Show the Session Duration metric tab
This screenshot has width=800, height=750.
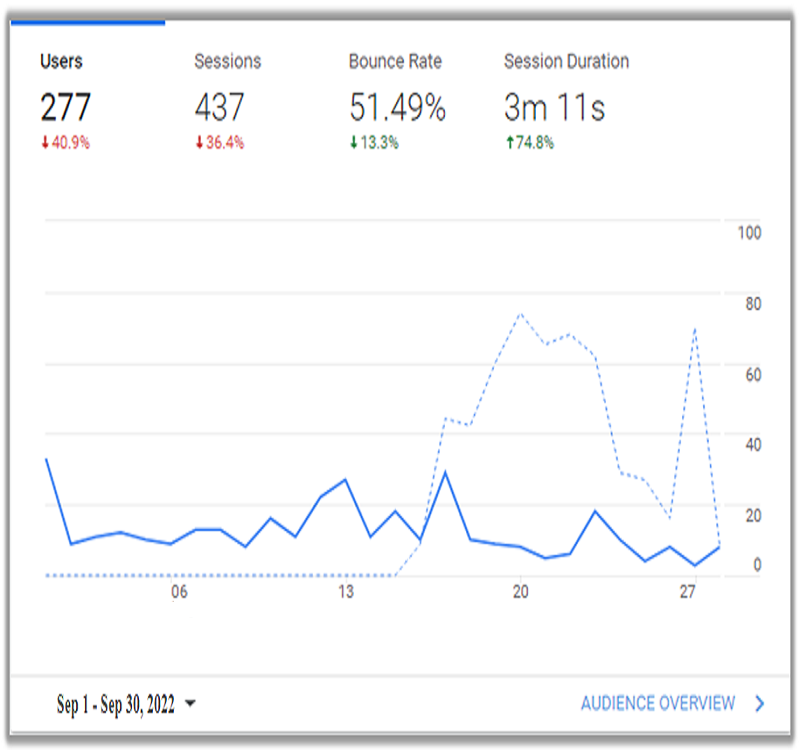point(566,61)
